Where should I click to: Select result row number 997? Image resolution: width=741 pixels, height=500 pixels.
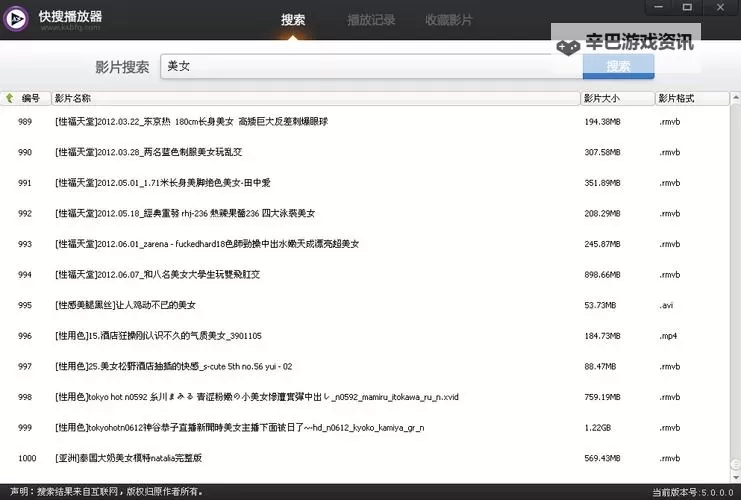click(365, 366)
